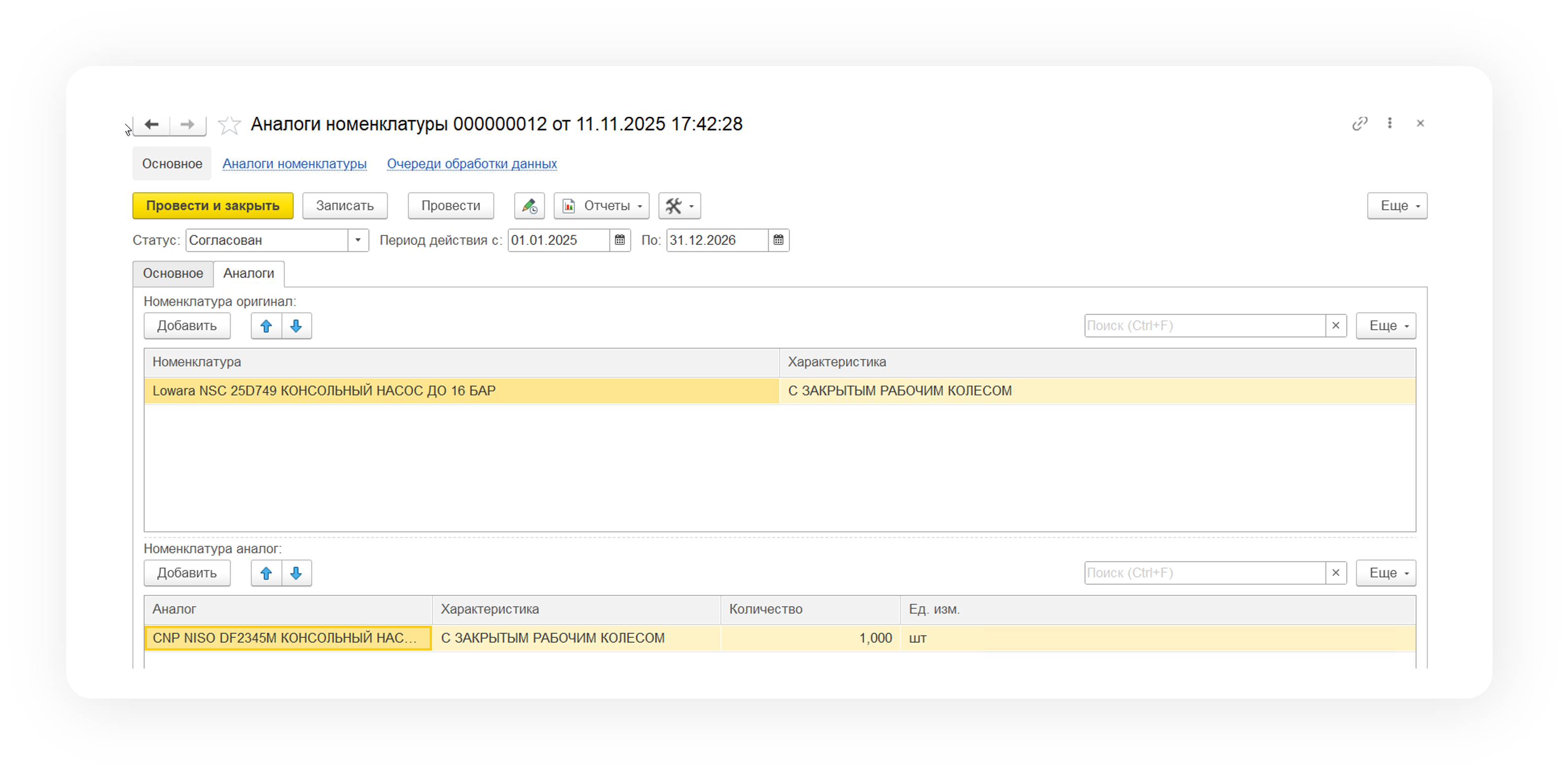Click the copy link chain icon
Viewport: 1568px width, 774px height.
point(1359,124)
